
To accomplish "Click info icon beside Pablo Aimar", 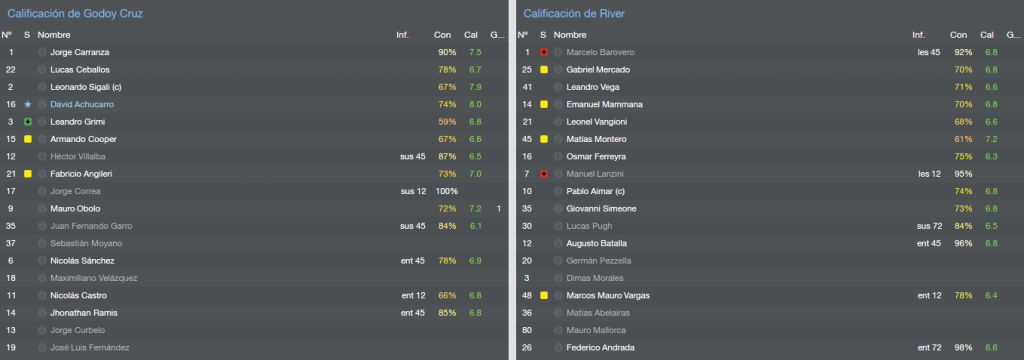I will [558, 191].
